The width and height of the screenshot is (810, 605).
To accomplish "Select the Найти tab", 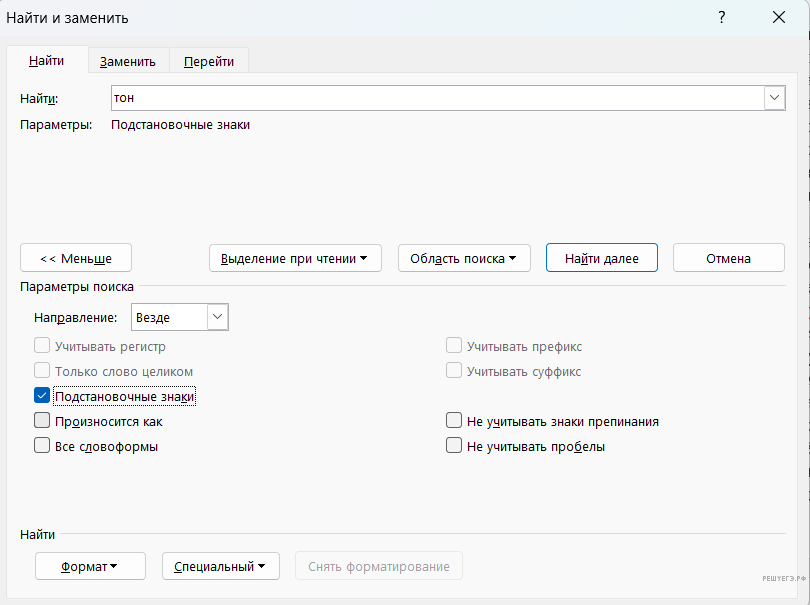I will tap(46, 61).
